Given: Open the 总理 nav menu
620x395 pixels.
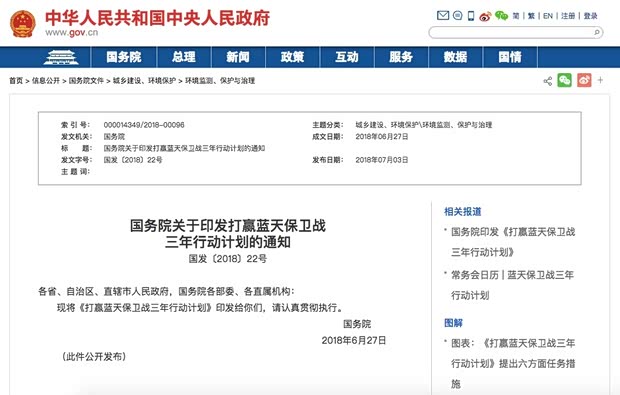Looking at the screenshot, I should coord(184,57).
